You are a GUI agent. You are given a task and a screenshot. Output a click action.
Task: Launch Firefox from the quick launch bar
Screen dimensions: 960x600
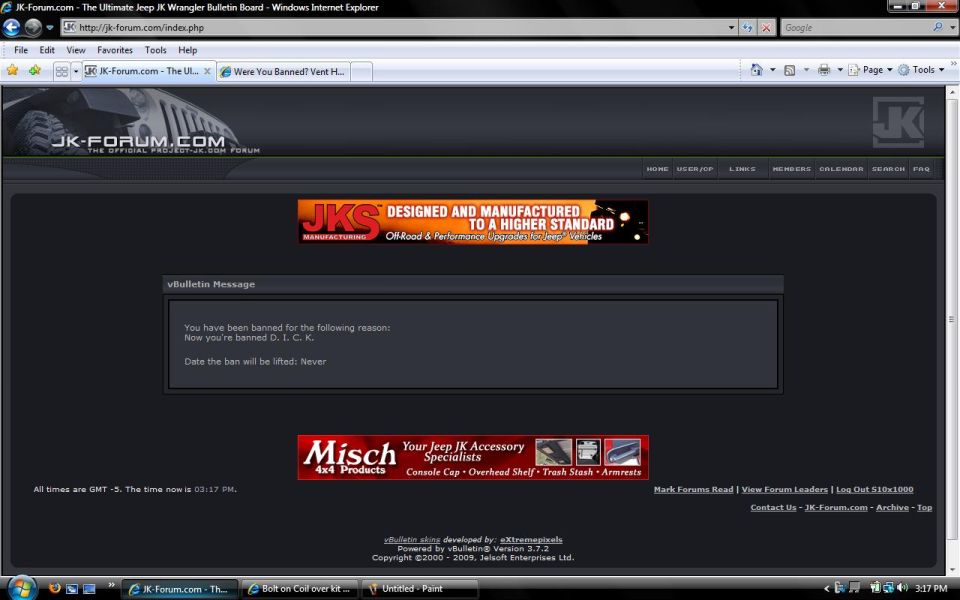[x=54, y=588]
